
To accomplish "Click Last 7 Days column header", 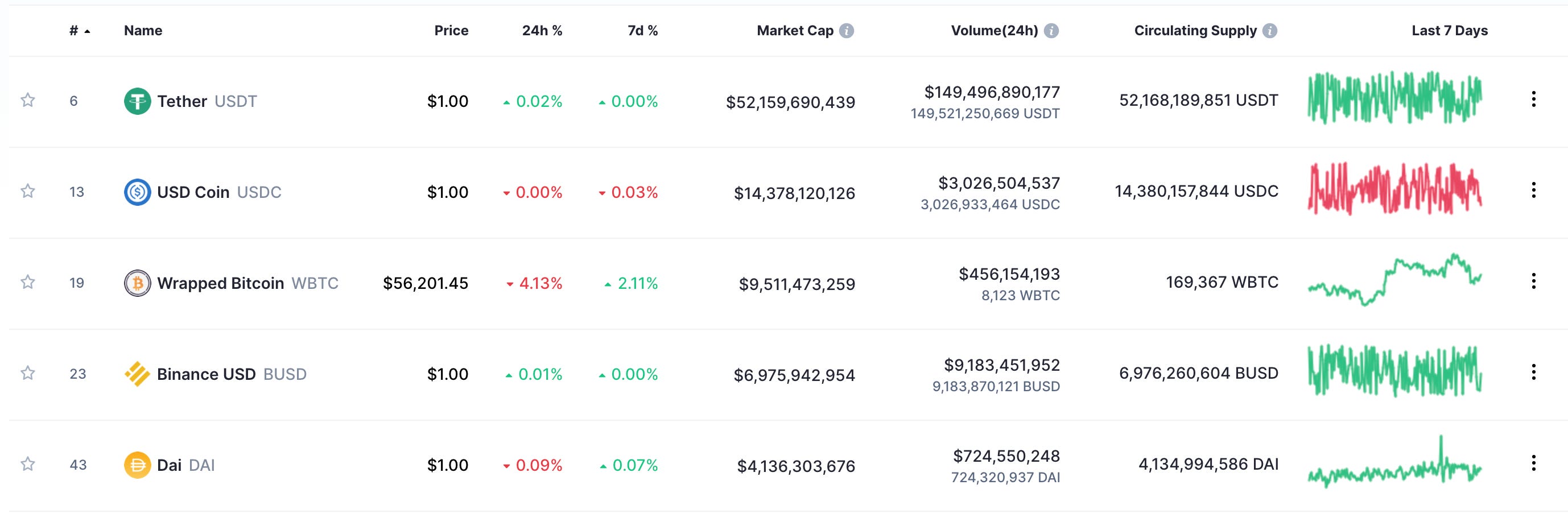I will [1449, 30].
